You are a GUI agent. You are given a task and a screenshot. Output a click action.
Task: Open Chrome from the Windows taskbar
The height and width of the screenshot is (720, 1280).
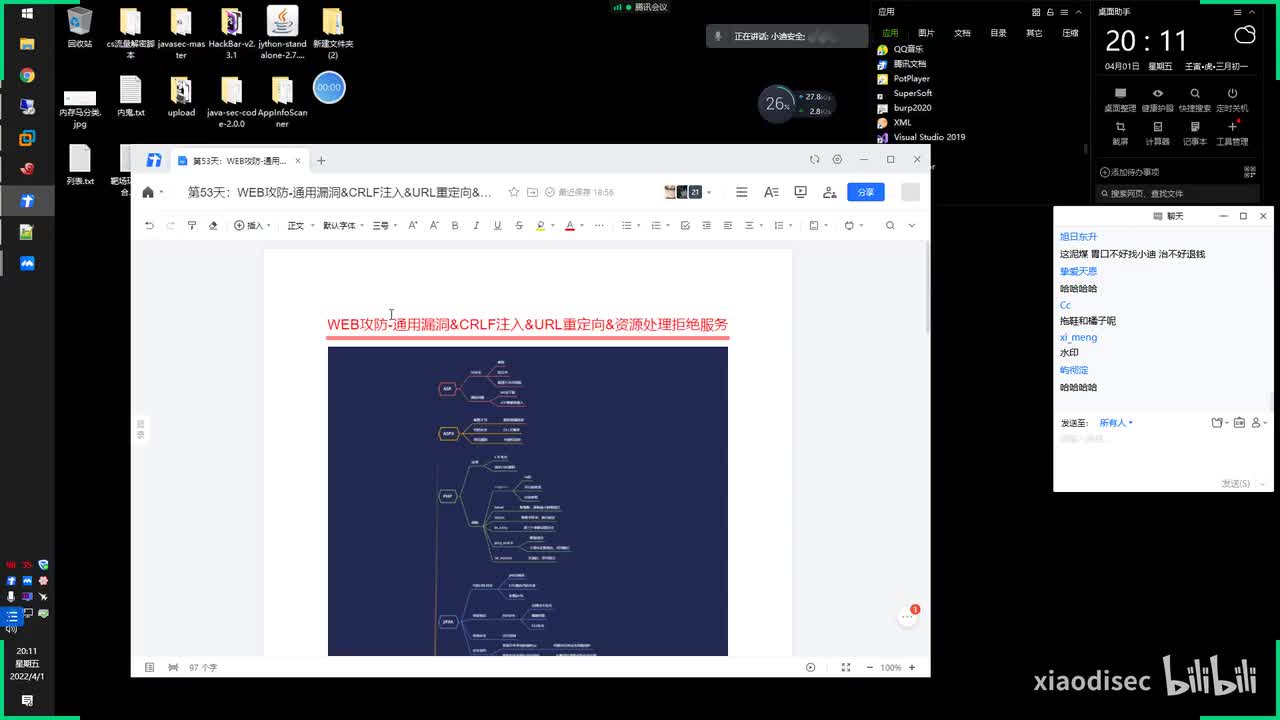(x=27, y=76)
